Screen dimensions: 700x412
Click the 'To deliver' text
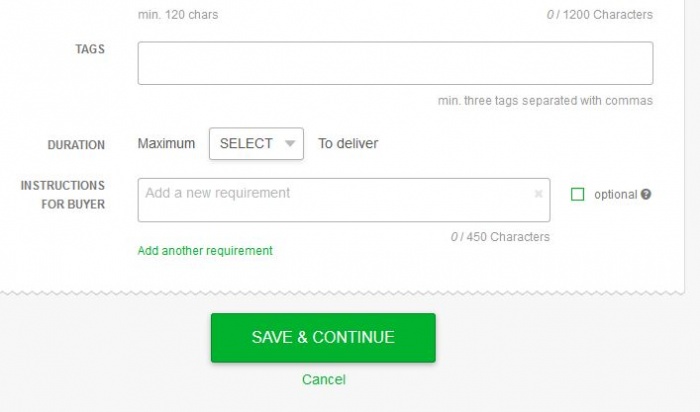[348, 143]
